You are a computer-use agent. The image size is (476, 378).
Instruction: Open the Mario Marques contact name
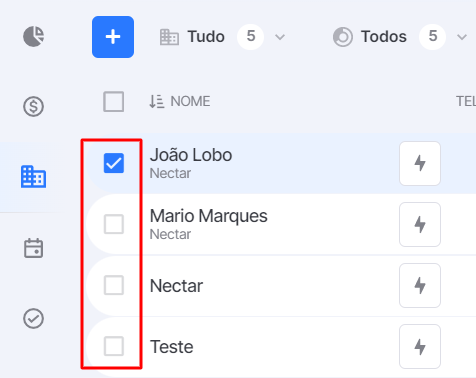[x=209, y=216]
